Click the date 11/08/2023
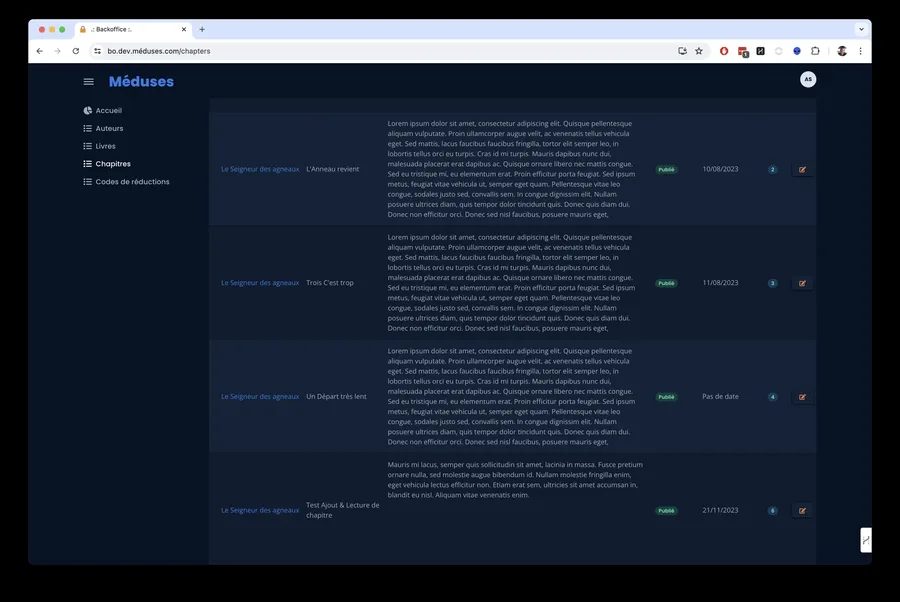 (x=720, y=283)
